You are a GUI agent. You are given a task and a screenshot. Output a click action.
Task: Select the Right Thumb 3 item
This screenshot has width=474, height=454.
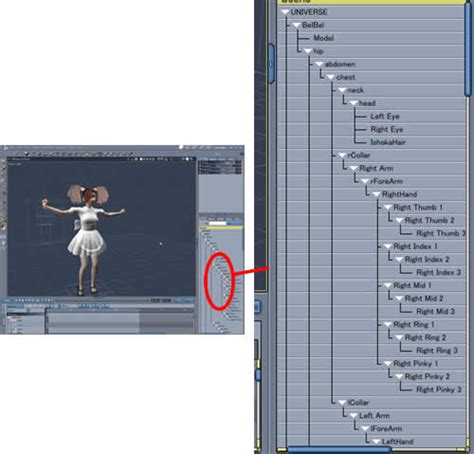441,233
